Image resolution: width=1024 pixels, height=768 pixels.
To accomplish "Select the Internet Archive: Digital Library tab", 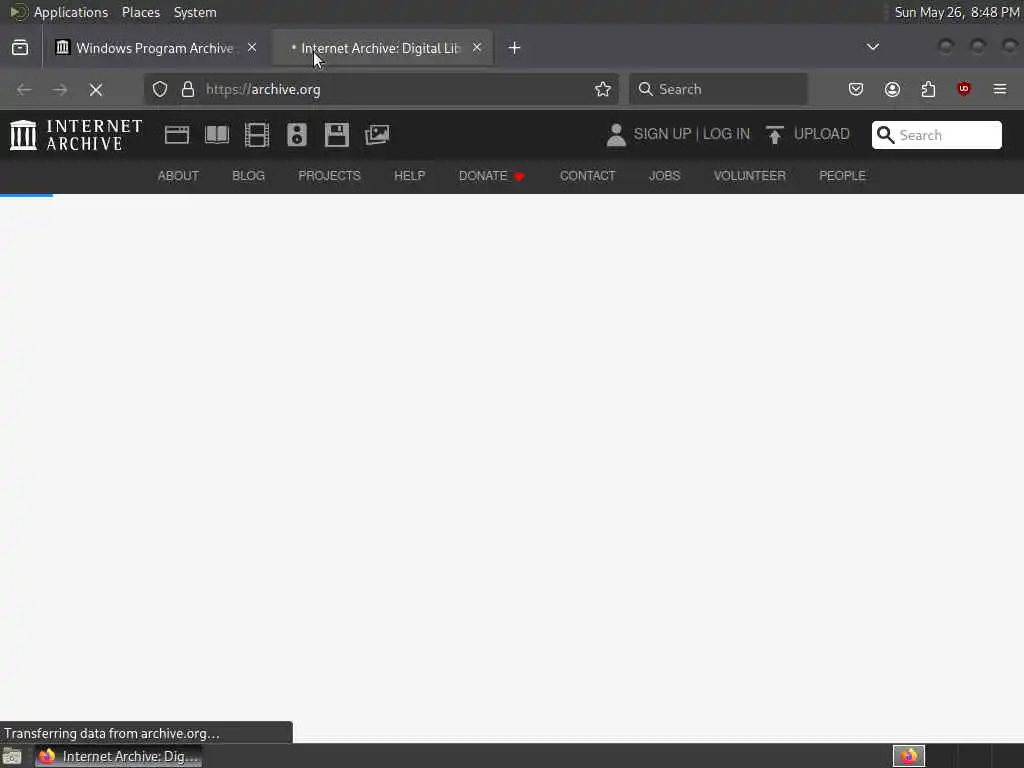I will [383, 48].
